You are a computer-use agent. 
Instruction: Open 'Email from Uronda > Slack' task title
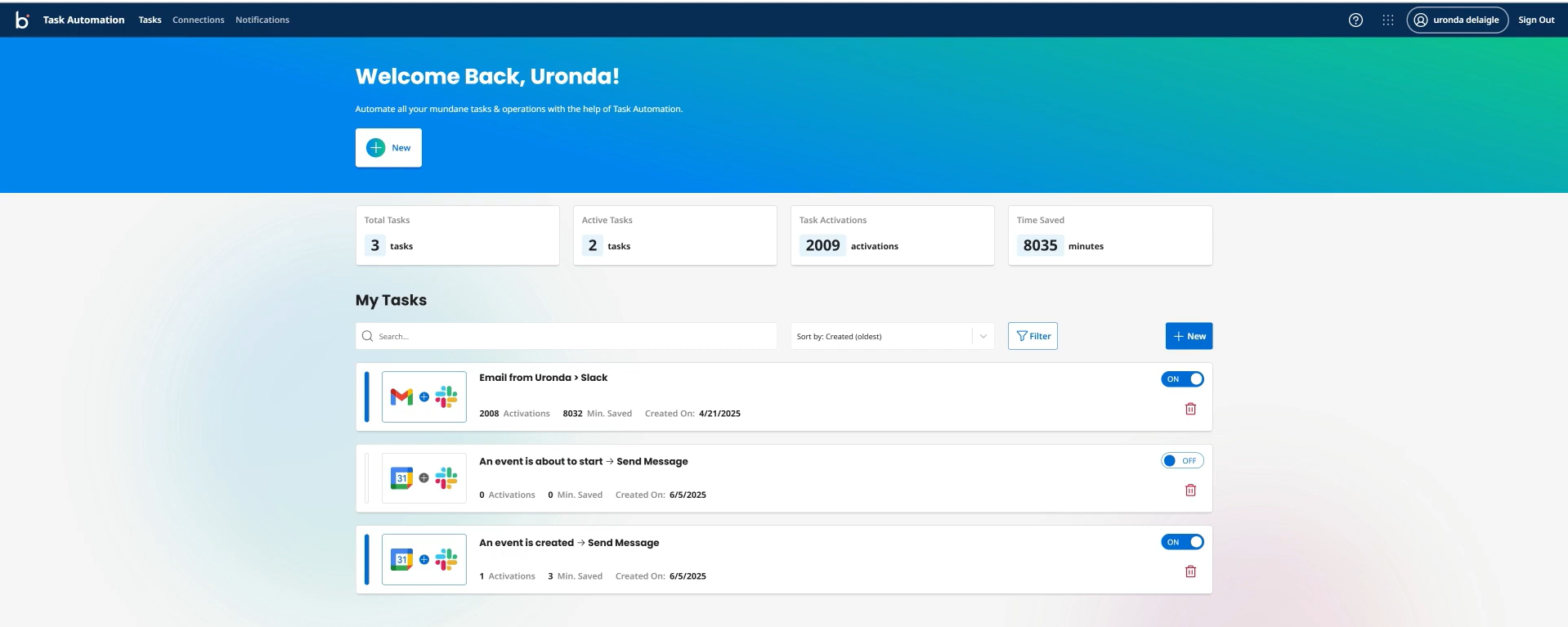[x=543, y=378]
